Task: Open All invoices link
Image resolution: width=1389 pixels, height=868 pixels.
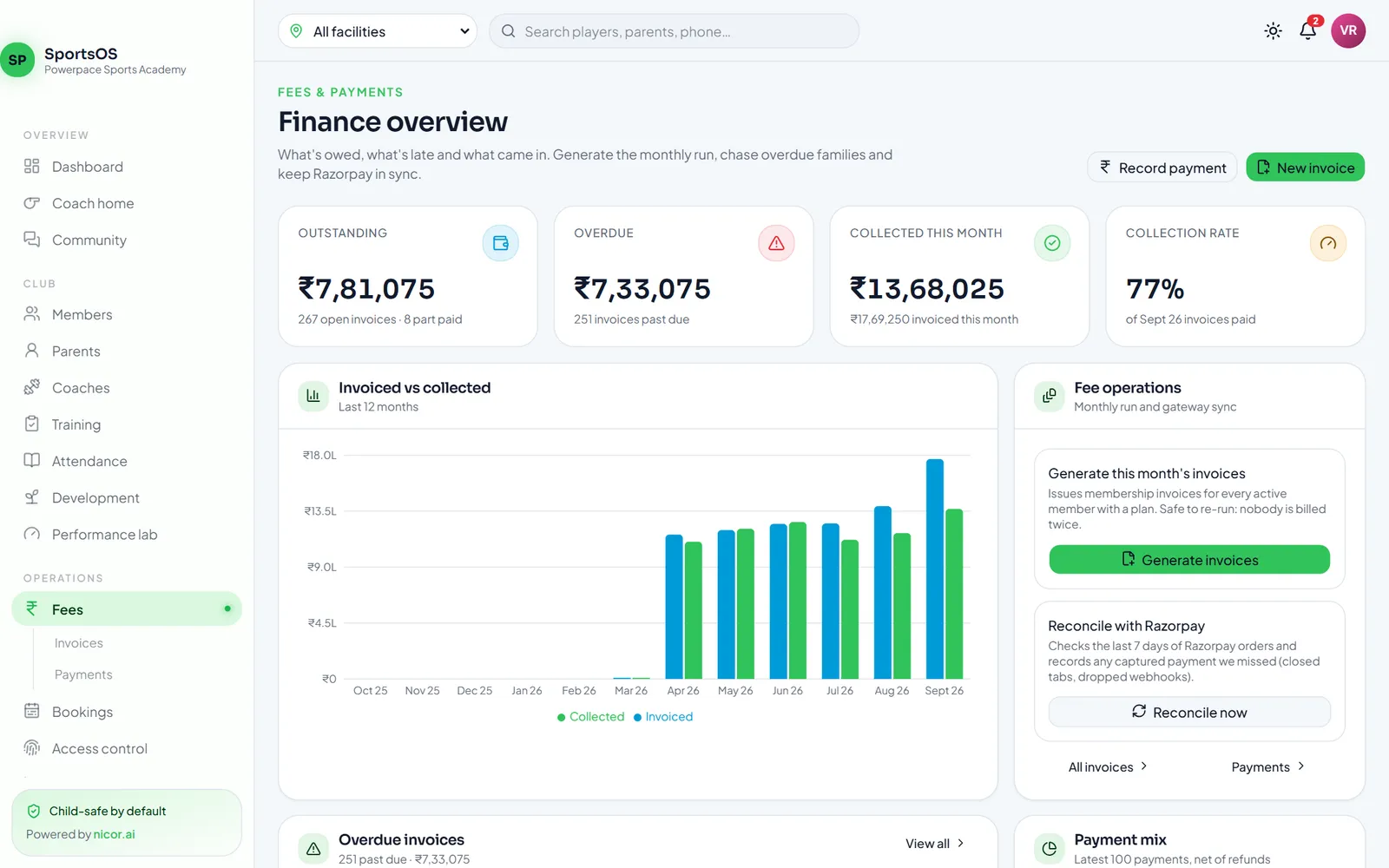Action: (1108, 767)
